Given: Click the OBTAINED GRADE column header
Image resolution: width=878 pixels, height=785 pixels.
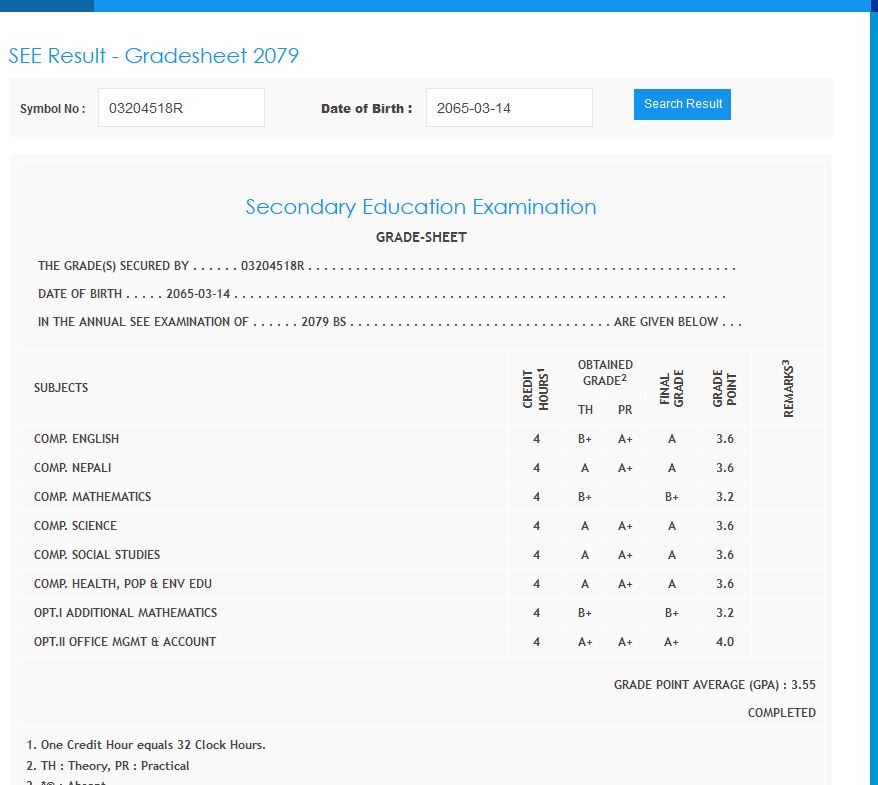Looking at the screenshot, I should coord(605,372).
